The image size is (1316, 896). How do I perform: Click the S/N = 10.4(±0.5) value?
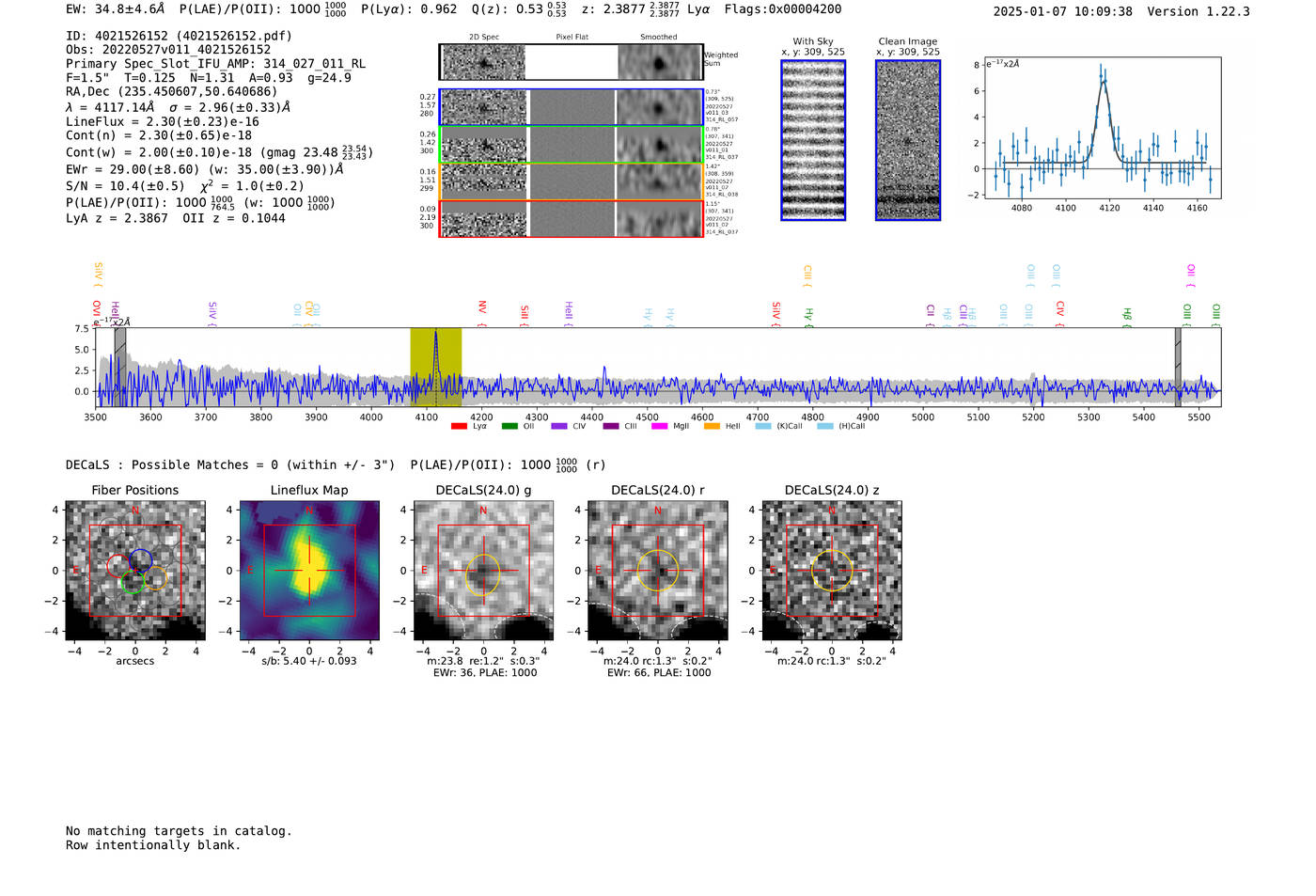coord(125,186)
